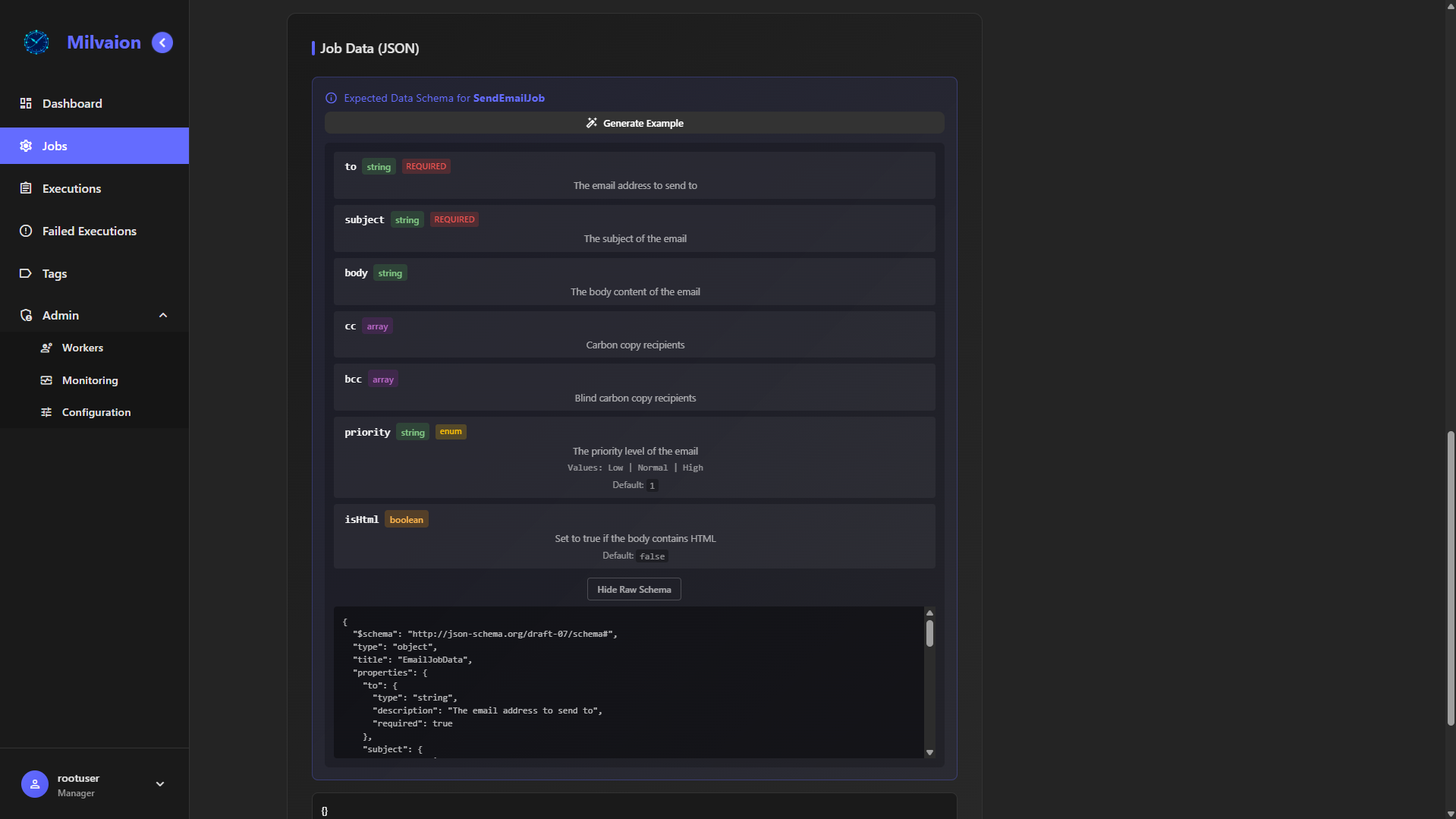Click the info icon beside Expected Data Schema
Screen dimensions: 1456x819
(331, 98)
